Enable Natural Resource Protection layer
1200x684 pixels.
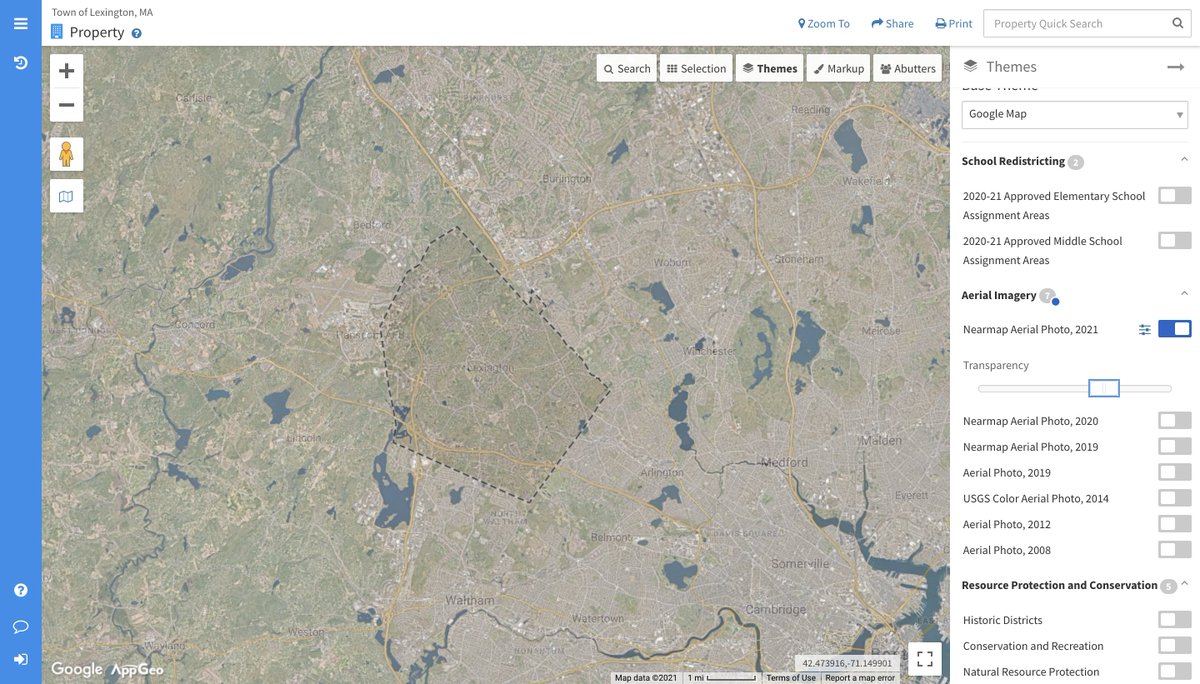[x=1175, y=672]
